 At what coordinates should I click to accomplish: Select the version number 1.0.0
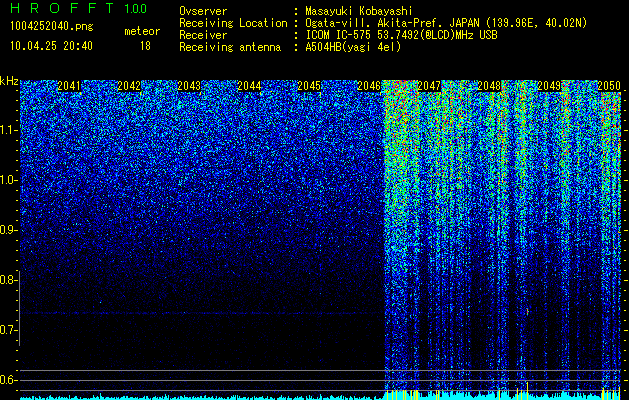tap(136, 9)
